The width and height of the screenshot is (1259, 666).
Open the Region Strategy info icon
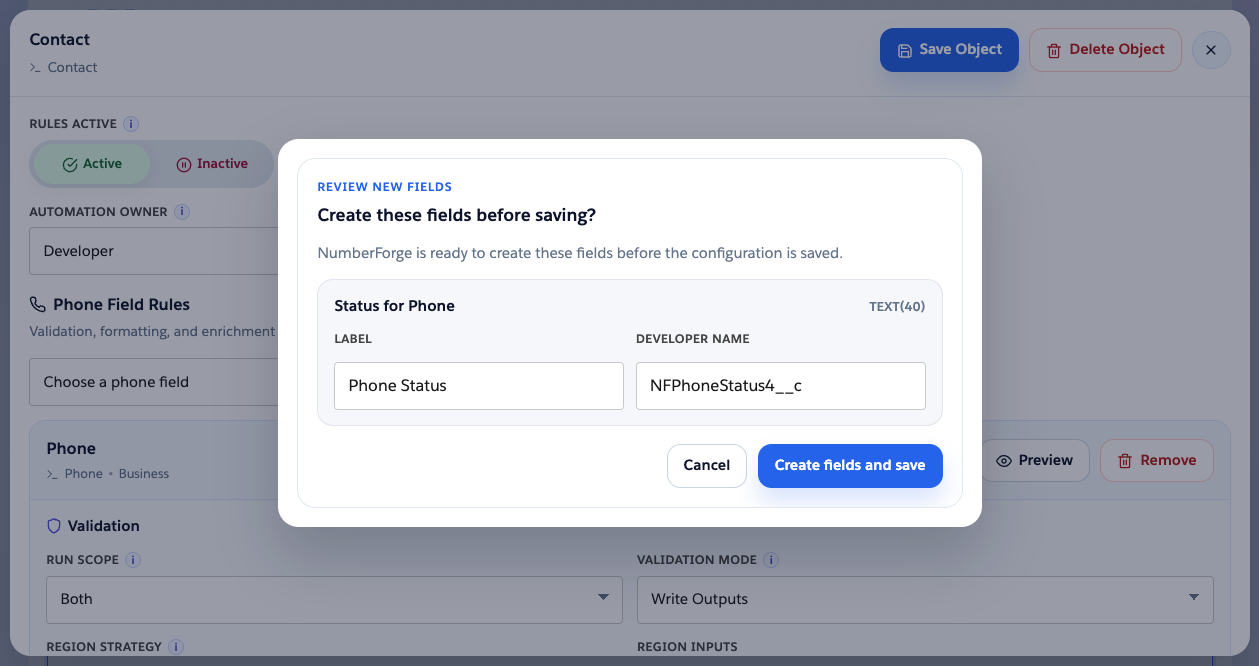[176, 647]
